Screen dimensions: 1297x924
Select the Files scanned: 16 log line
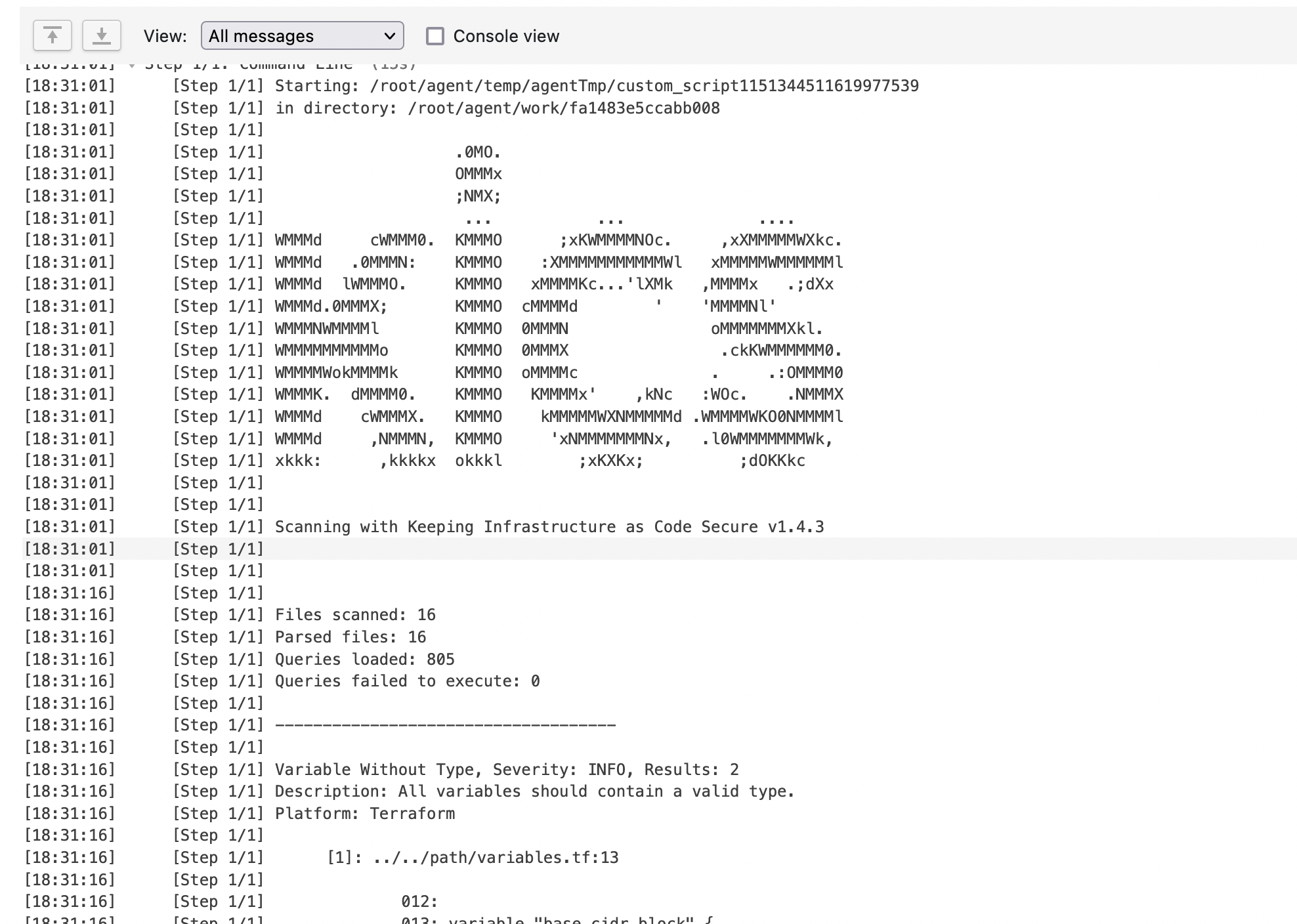click(x=355, y=615)
